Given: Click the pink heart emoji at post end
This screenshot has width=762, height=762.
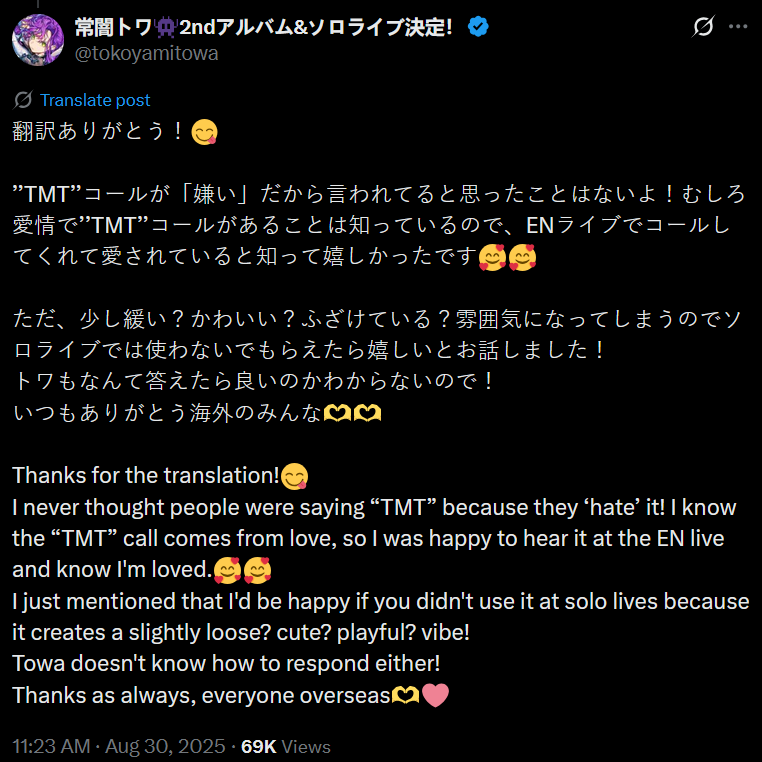Looking at the screenshot, I should pos(435,695).
